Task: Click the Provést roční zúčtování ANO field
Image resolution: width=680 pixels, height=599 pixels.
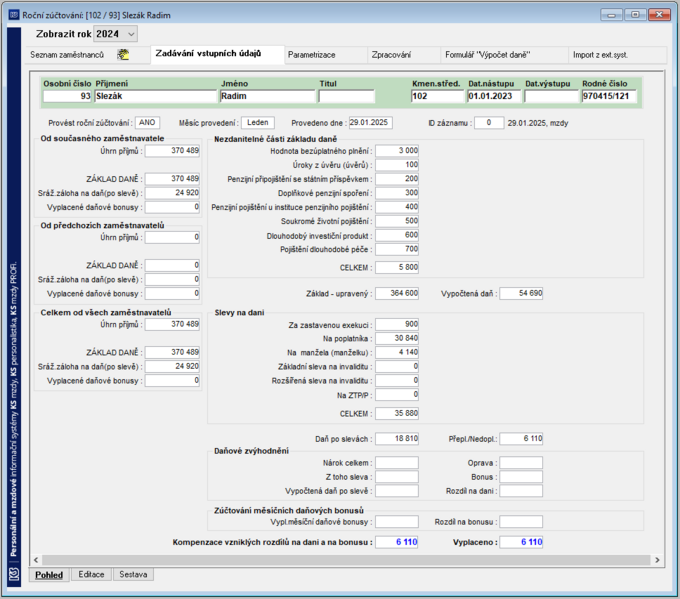Action: pyautogui.click(x=147, y=123)
